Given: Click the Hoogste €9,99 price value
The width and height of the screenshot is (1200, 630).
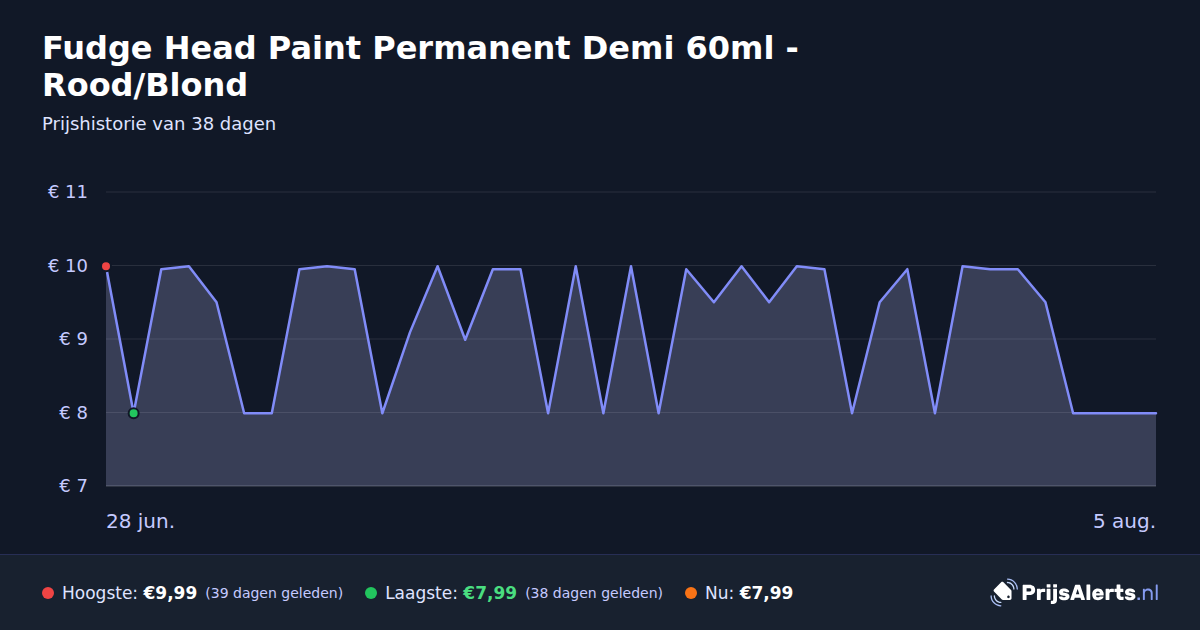Looking at the screenshot, I should pos(170,593).
